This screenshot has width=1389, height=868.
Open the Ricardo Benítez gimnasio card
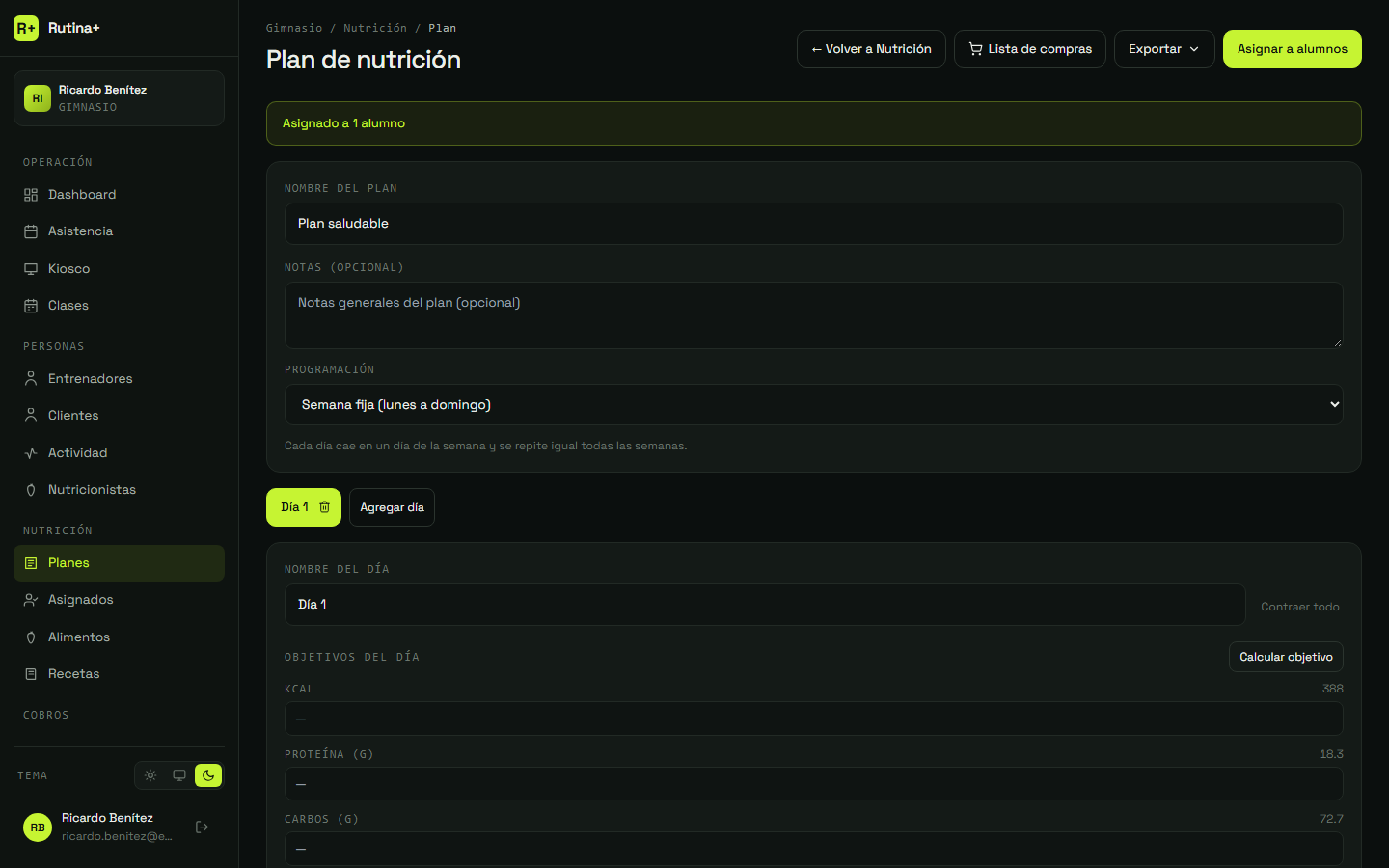tap(119, 98)
